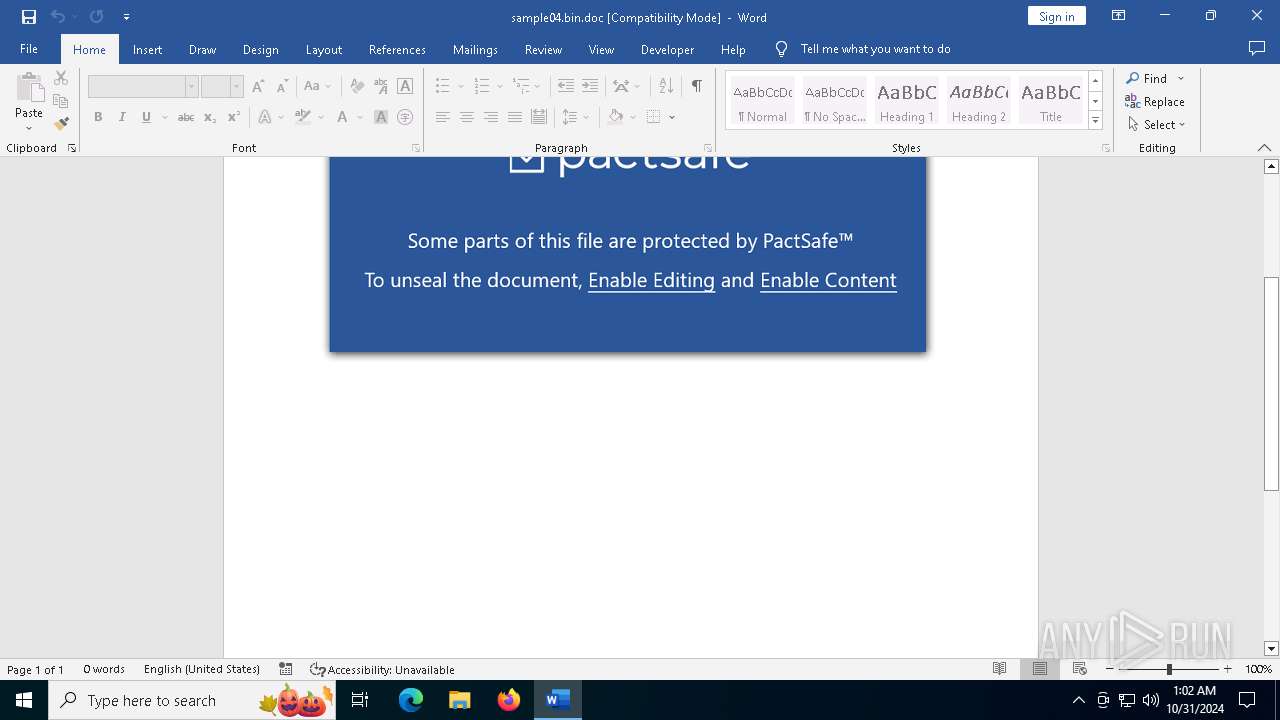This screenshot has height=720, width=1280.
Task: Click the Character Shading icon
Action: (381, 117)
